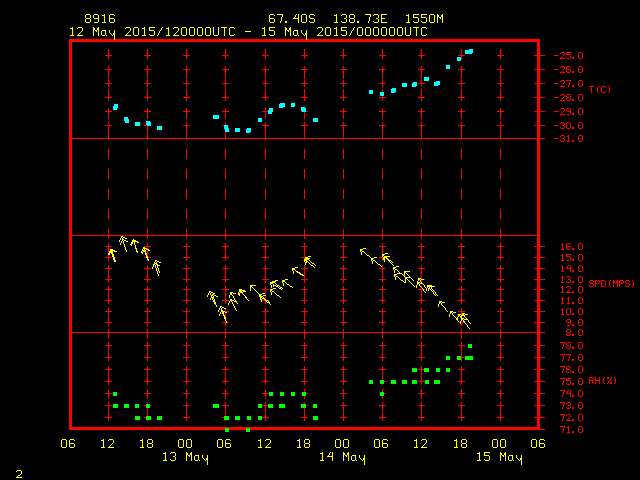Viewport: 640px width, 480px height.
Task: Select the latitude value 67.40S
Action: coord(292,19)
